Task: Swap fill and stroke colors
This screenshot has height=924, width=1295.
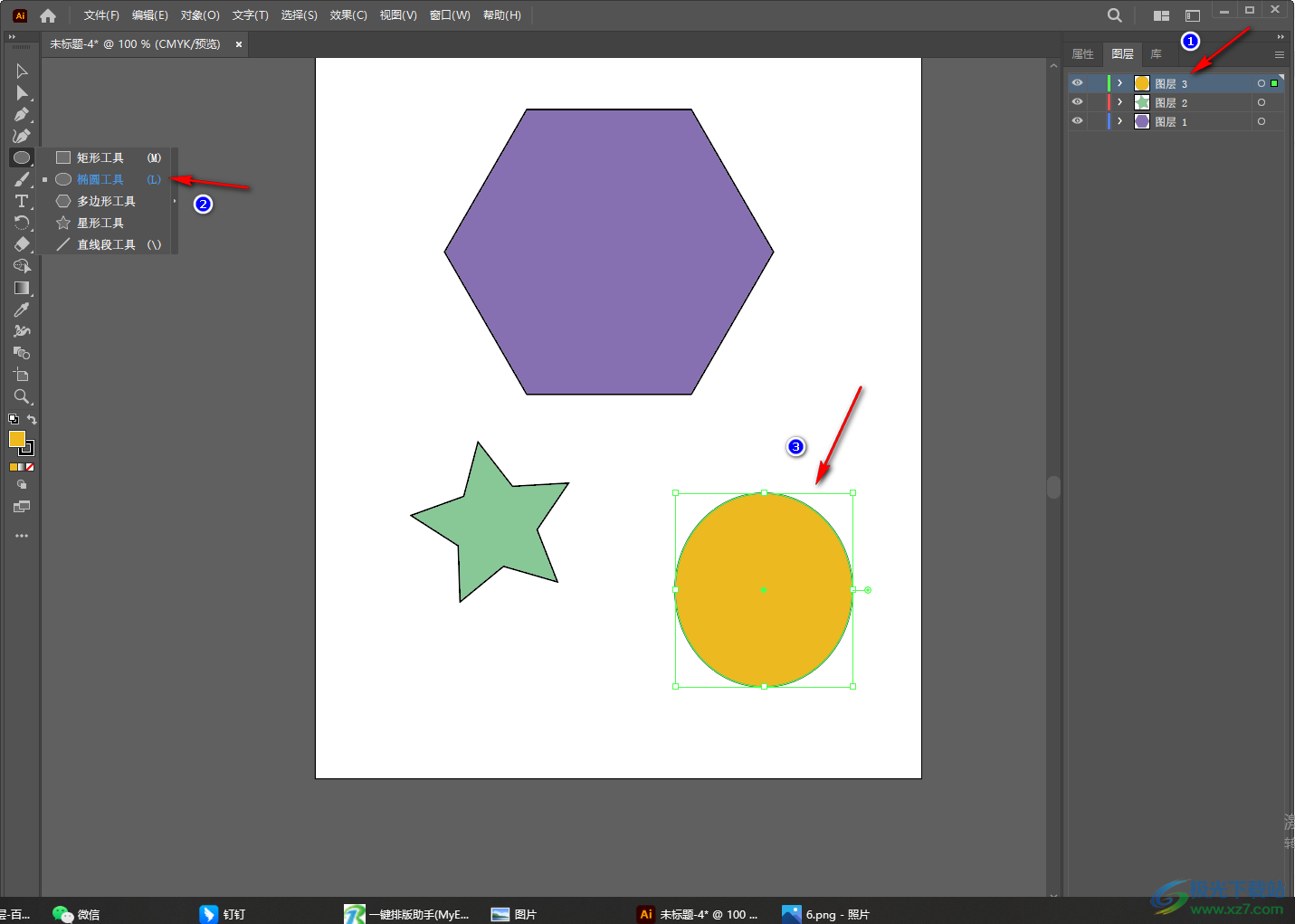Action: click(x=32, y=419)
